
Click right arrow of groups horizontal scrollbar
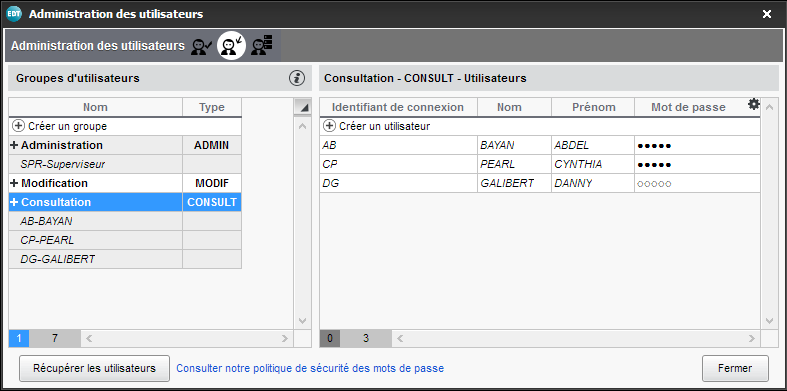284,338
